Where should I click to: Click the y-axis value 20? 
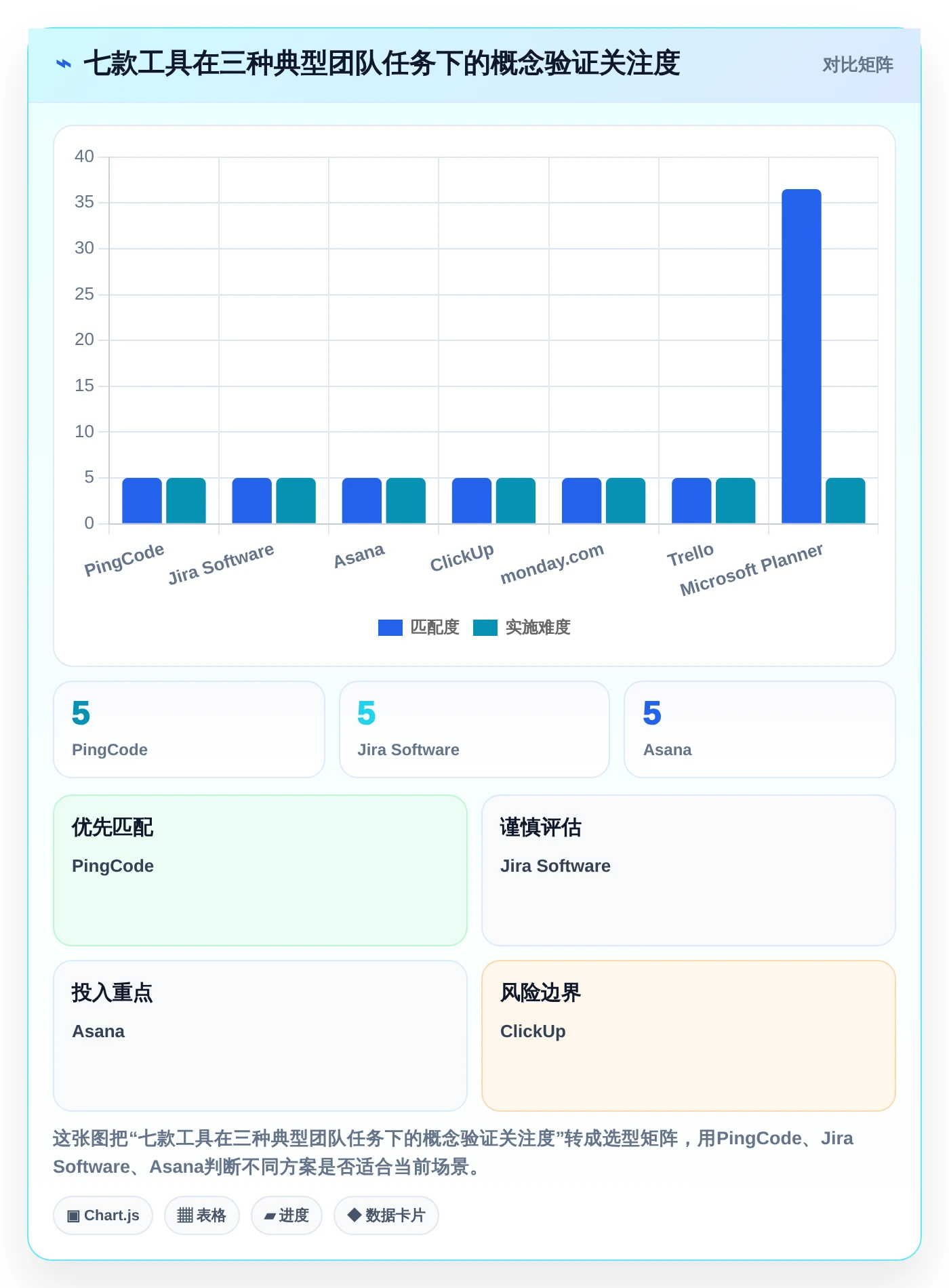point(84,340)
